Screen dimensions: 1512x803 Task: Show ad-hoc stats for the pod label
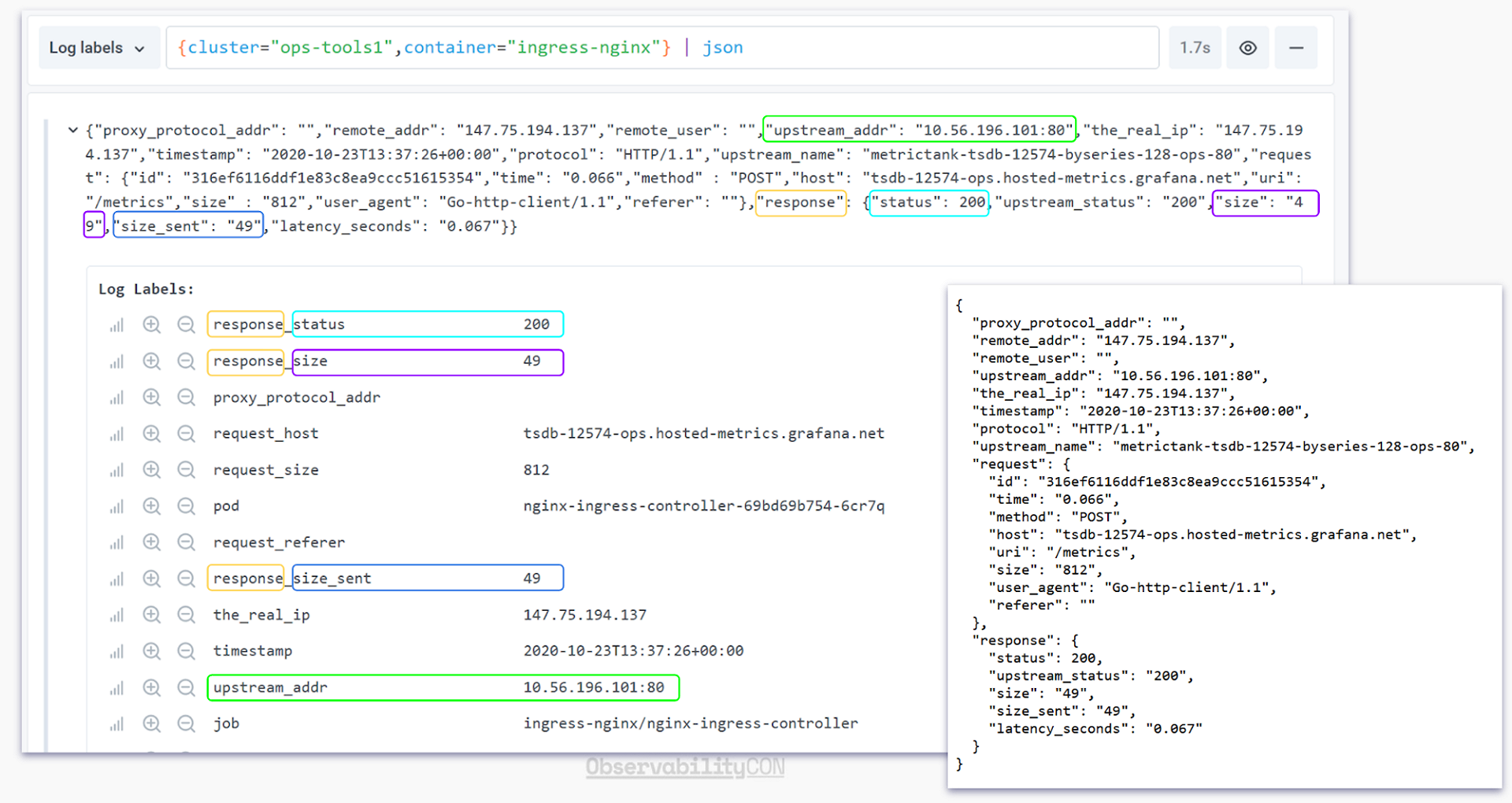(116, 505)
